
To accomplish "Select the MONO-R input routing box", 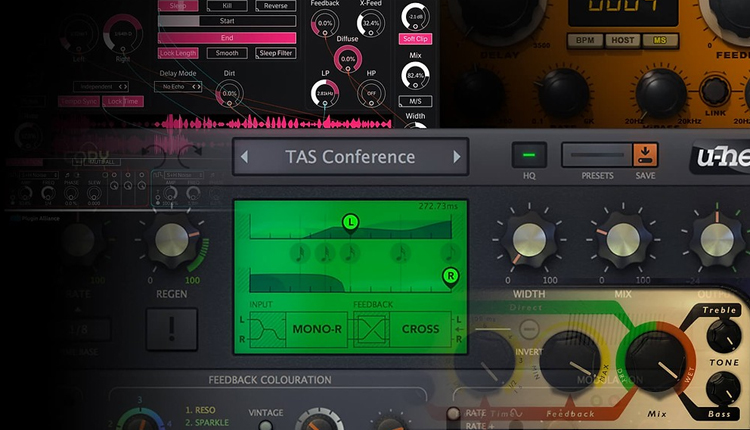I will point(317,329).
